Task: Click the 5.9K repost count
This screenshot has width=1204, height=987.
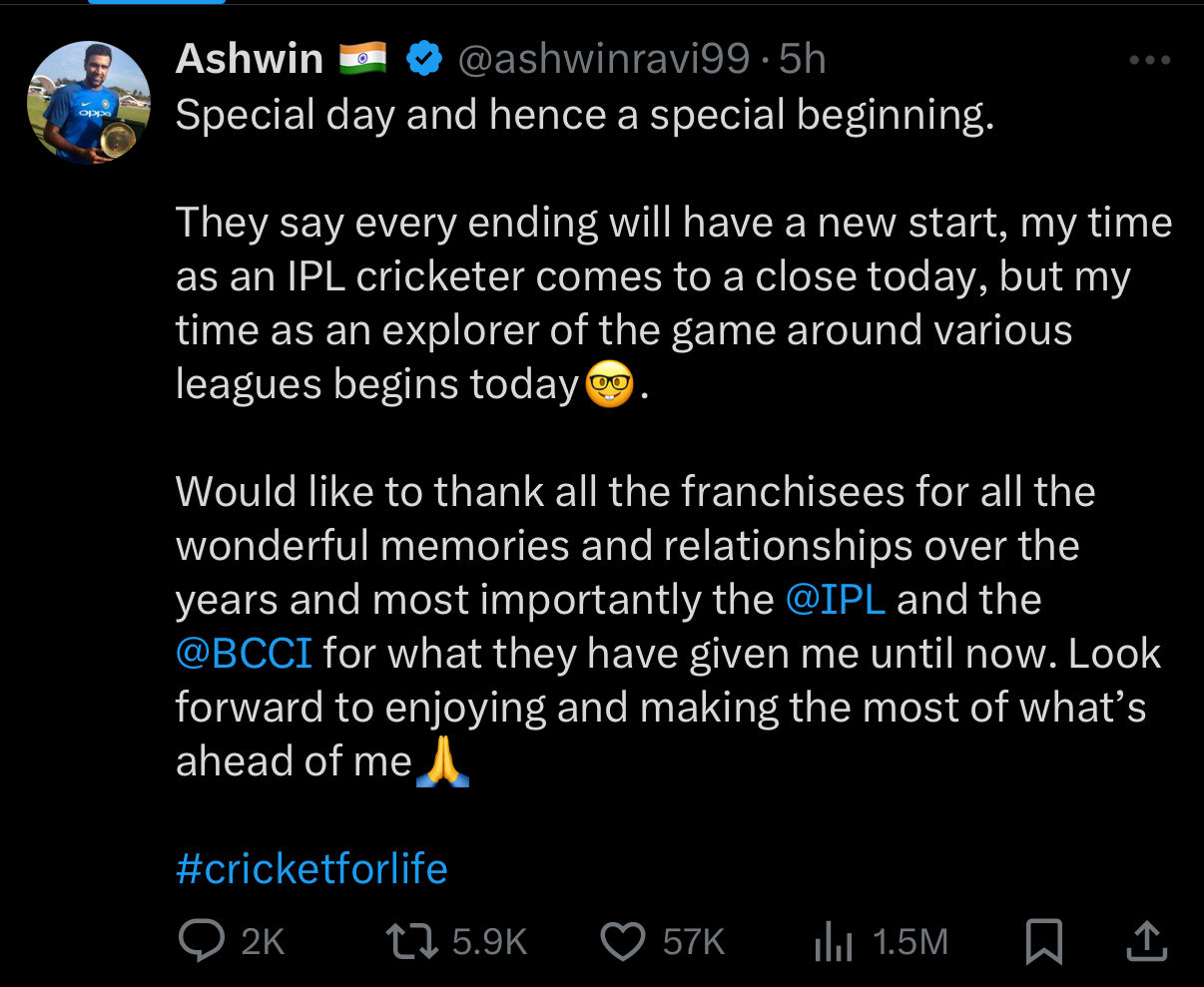Action: 489,941
